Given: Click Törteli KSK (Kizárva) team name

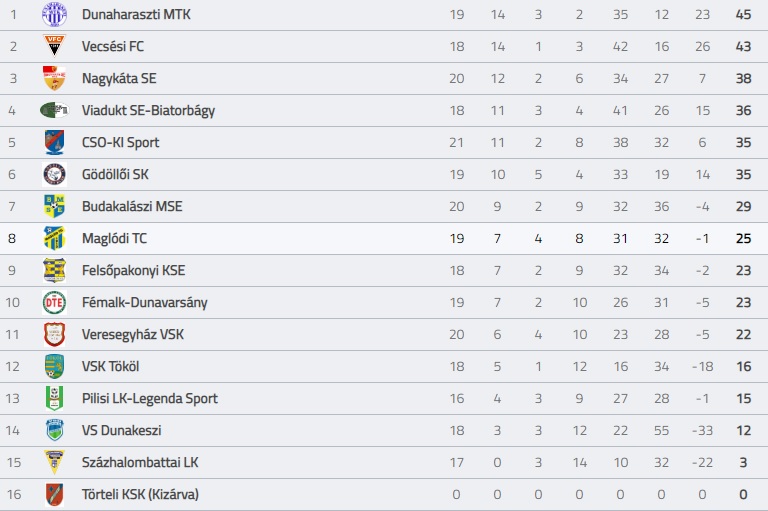Looking at the screenshot, I should click(x=140, y=494).
